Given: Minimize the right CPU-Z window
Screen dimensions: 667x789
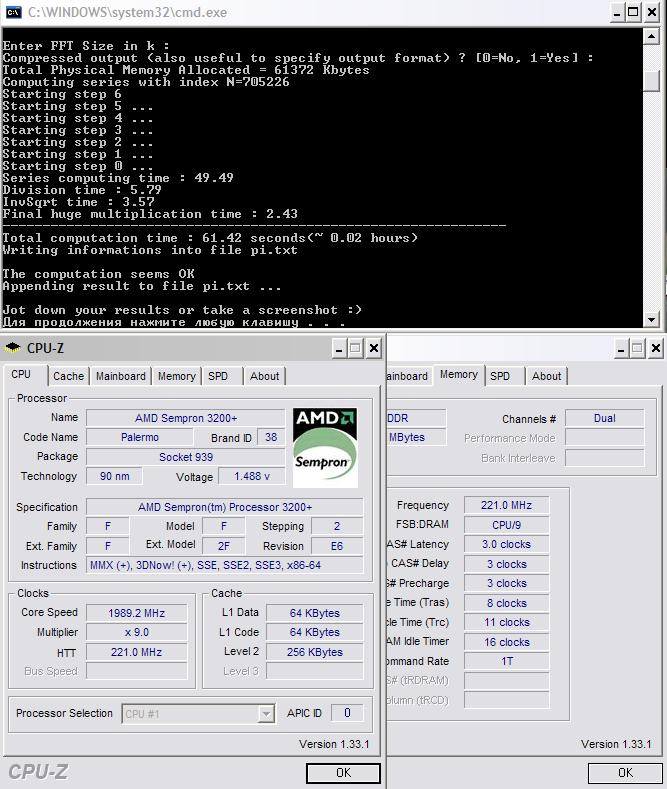Looking at the screenshot, I should point(621,348).
